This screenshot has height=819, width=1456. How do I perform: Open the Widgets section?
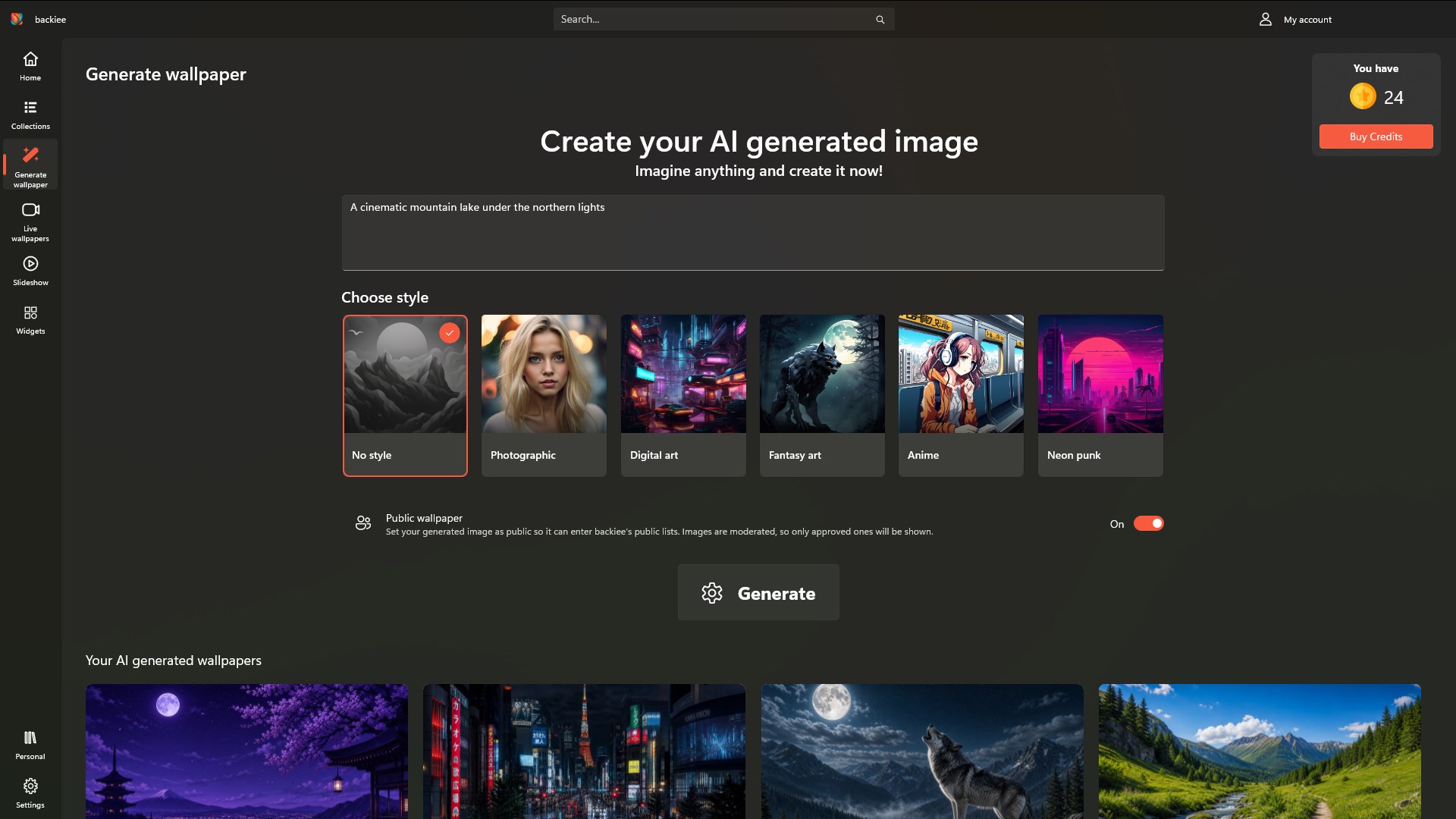click(x=30, y=319)
